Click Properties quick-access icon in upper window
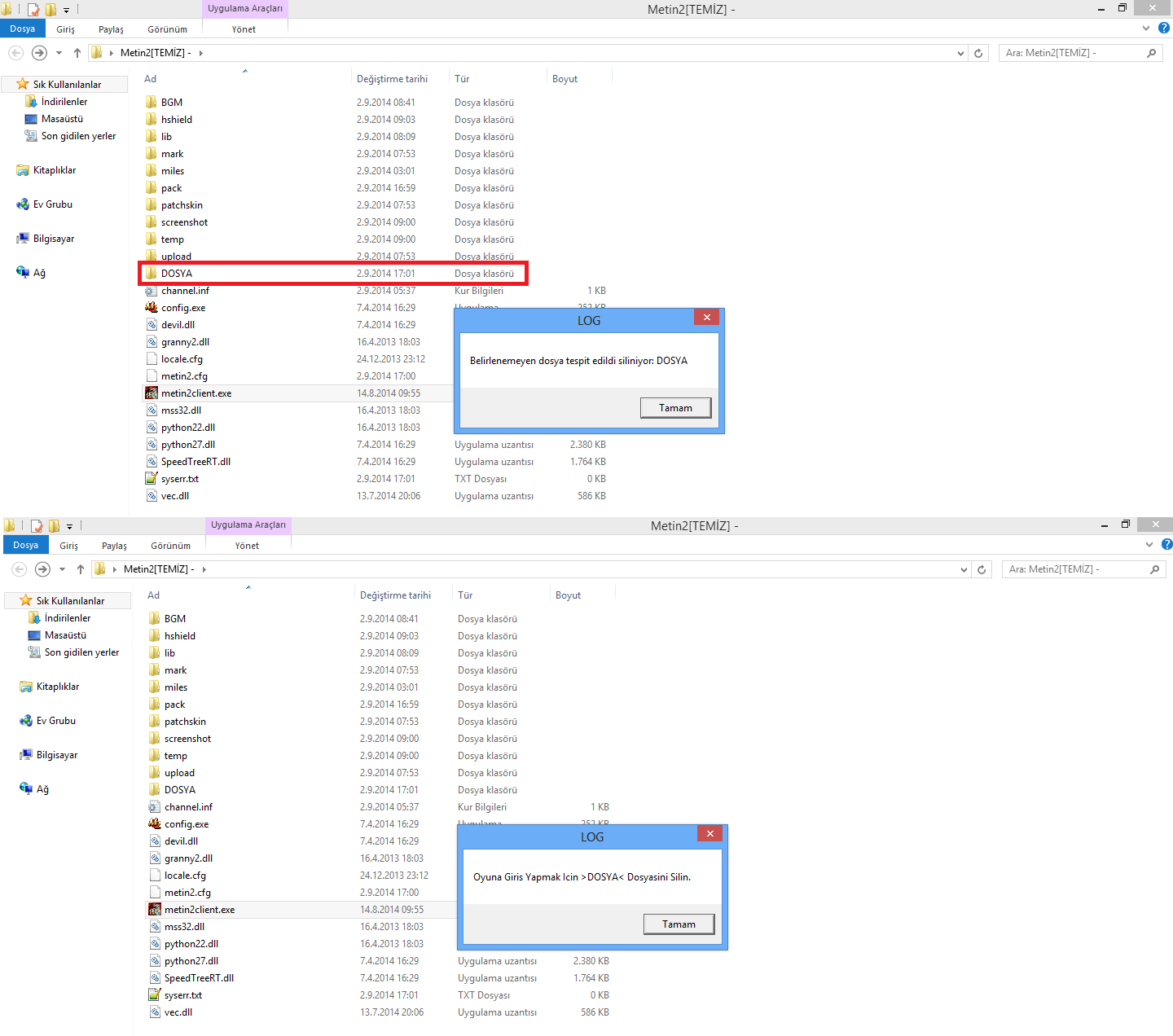Image resolution: width=1173 pixels, height=1036 pixels. [x=33, y=10]
